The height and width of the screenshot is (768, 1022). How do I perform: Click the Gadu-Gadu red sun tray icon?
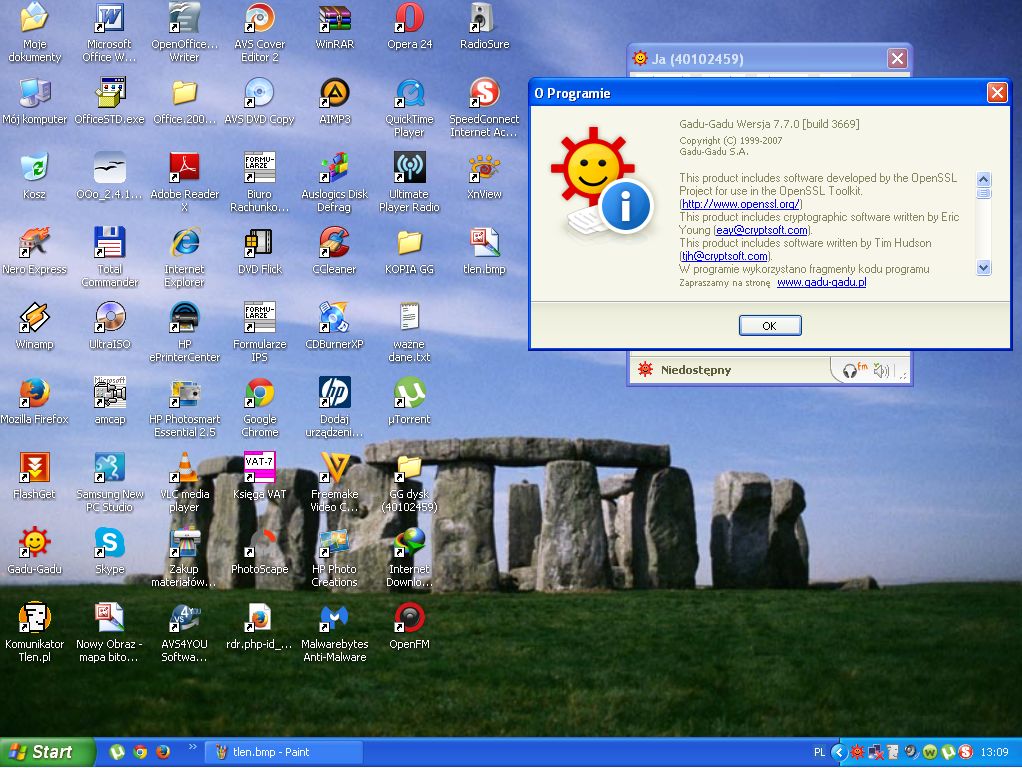pos(857,752)
